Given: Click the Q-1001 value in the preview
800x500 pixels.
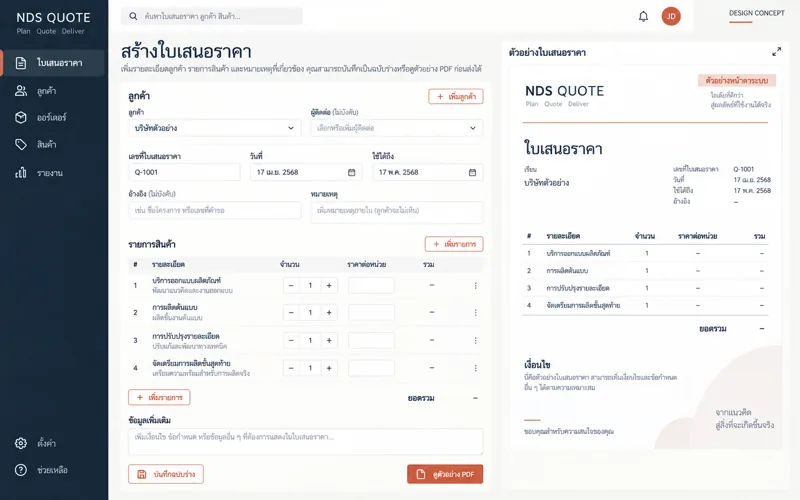Looking at the screenshot, I should click(743, 169).
